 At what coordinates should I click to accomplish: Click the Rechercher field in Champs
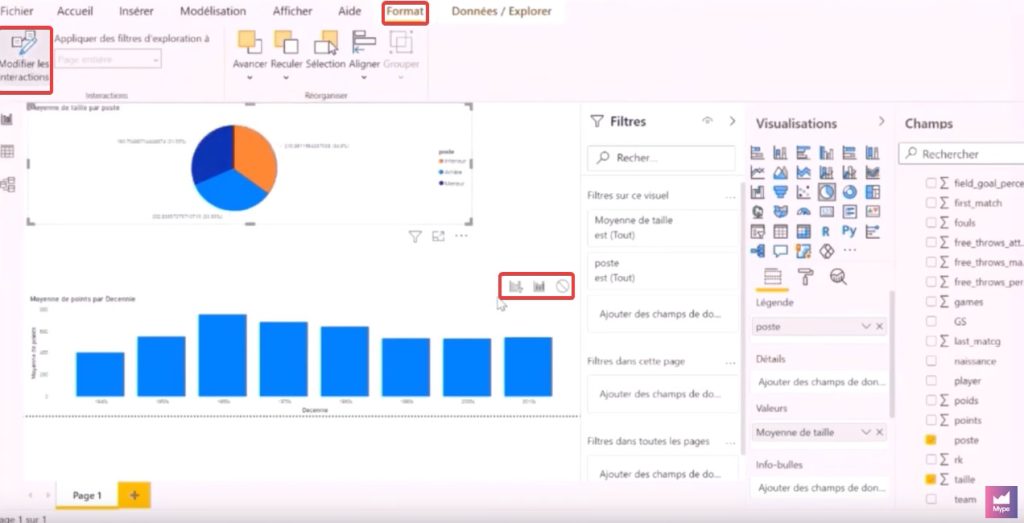(x=962, y=154)
